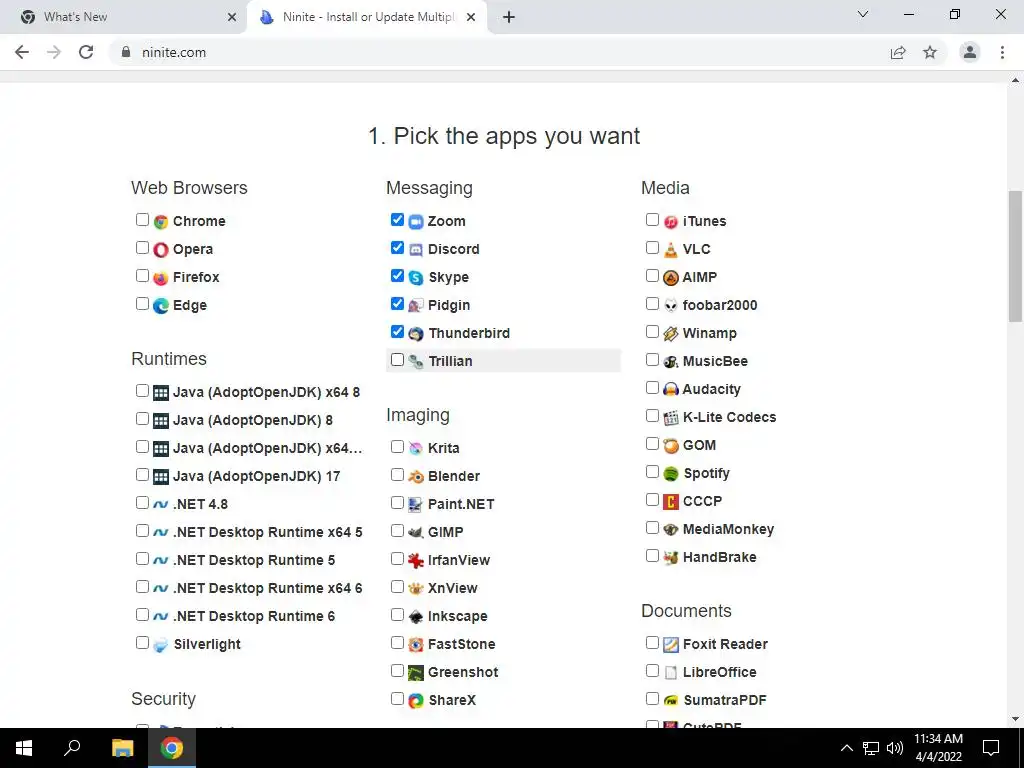This screenshot has width=1024, height=768.
Task: Go back to the previous page
Action: [22, 52]
